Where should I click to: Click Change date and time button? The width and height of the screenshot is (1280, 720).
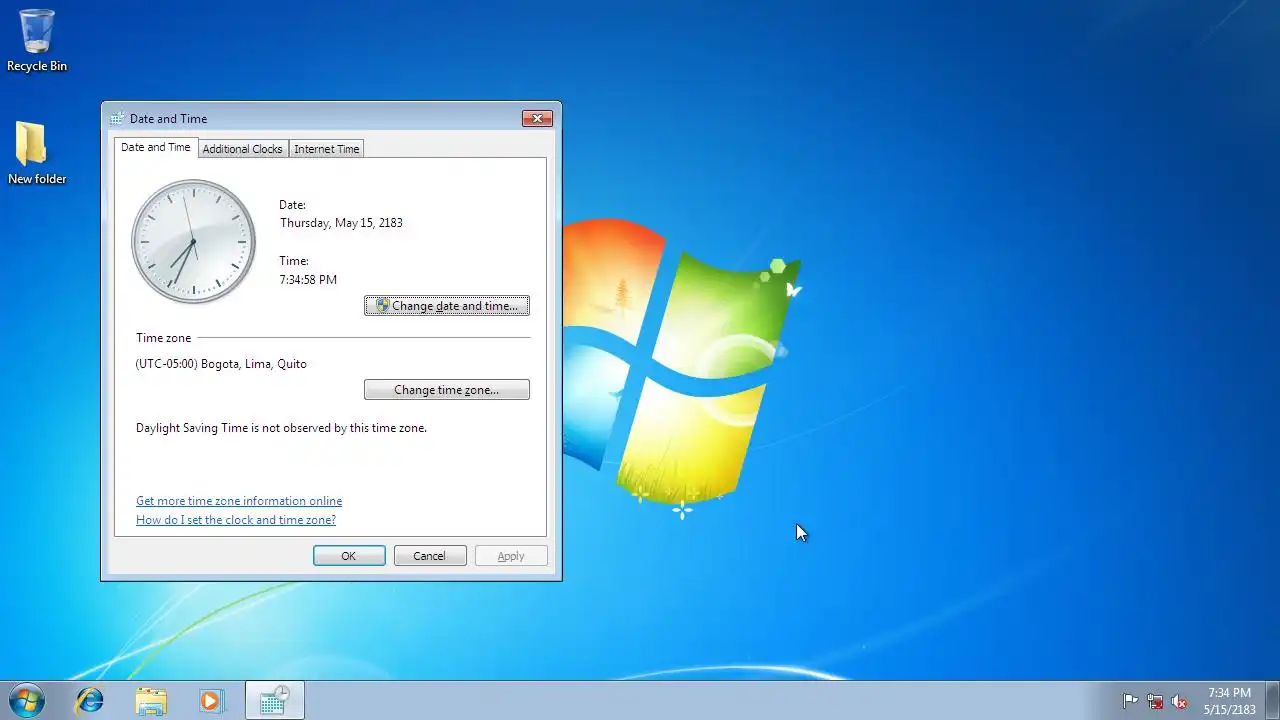(447, 306)
